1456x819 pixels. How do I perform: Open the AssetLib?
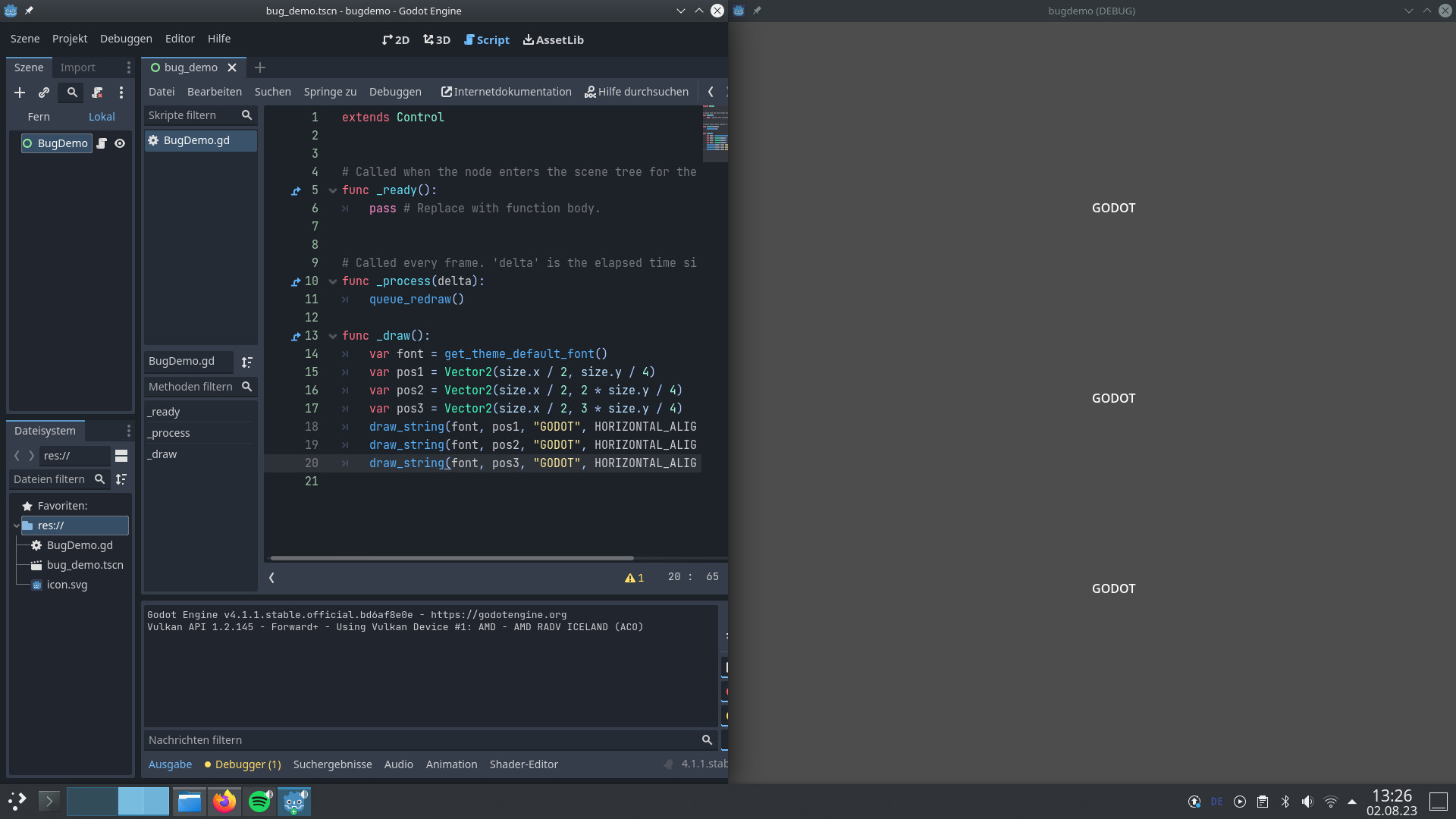tap(553, 39)
